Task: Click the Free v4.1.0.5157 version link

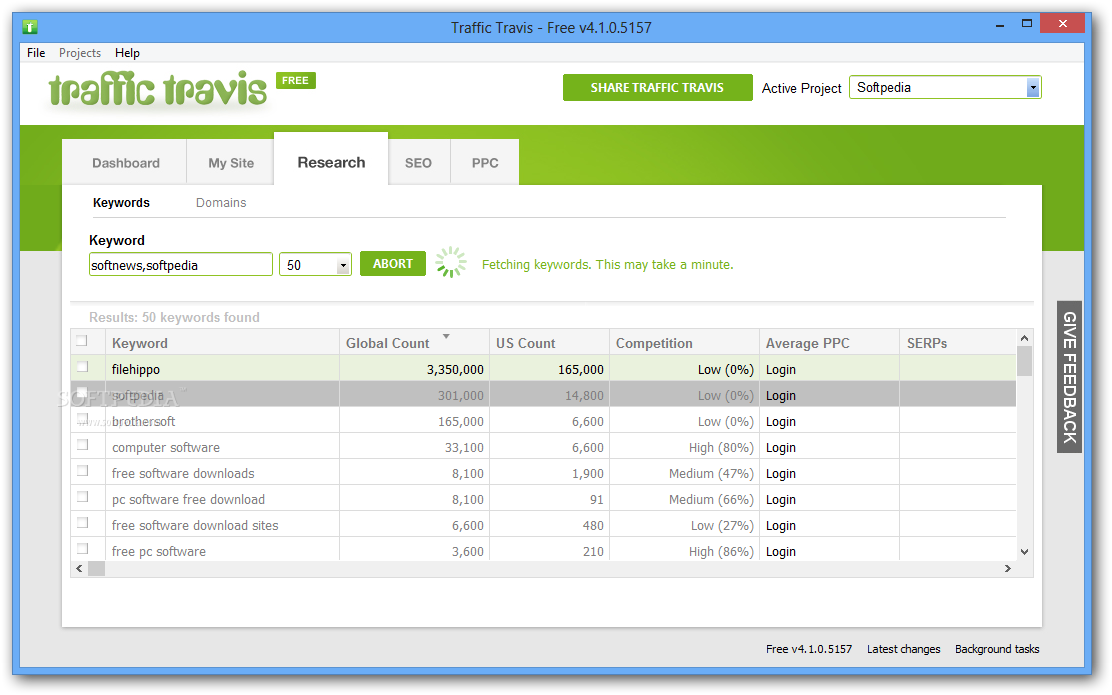Action: pyautogui.click(x=809, y=649)
